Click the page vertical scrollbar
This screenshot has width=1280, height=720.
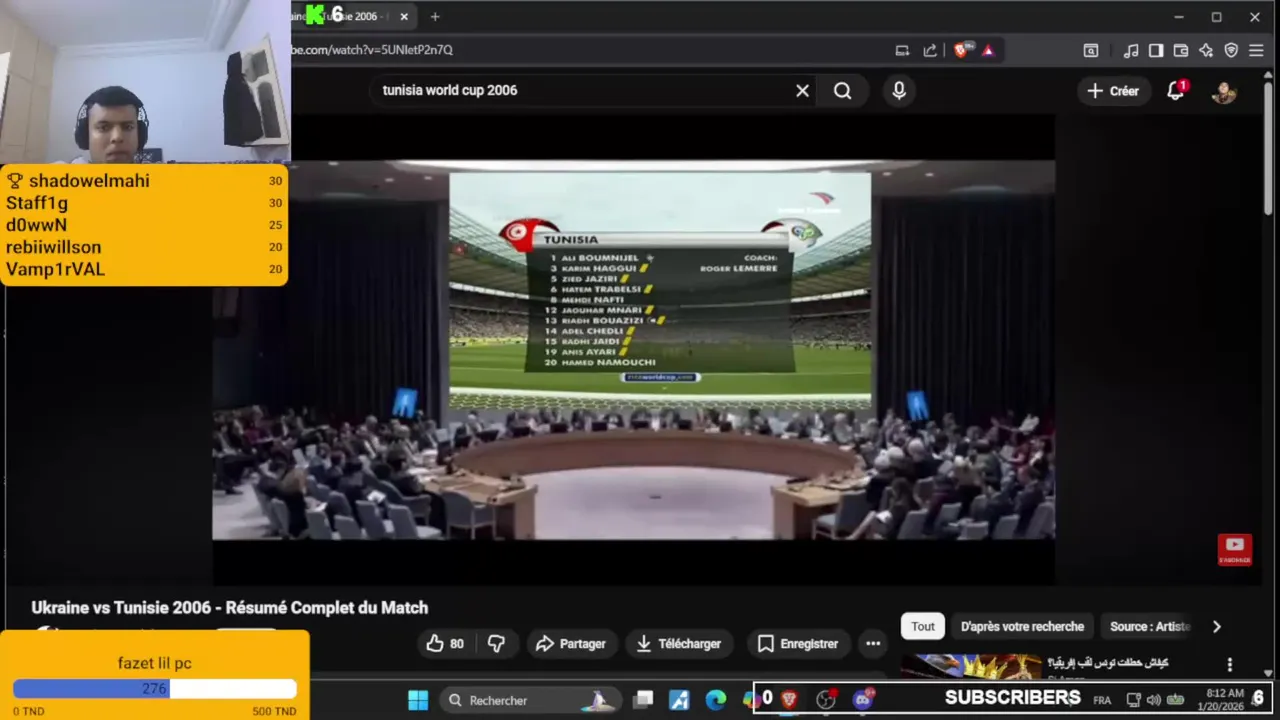[x=1268, y=150]
